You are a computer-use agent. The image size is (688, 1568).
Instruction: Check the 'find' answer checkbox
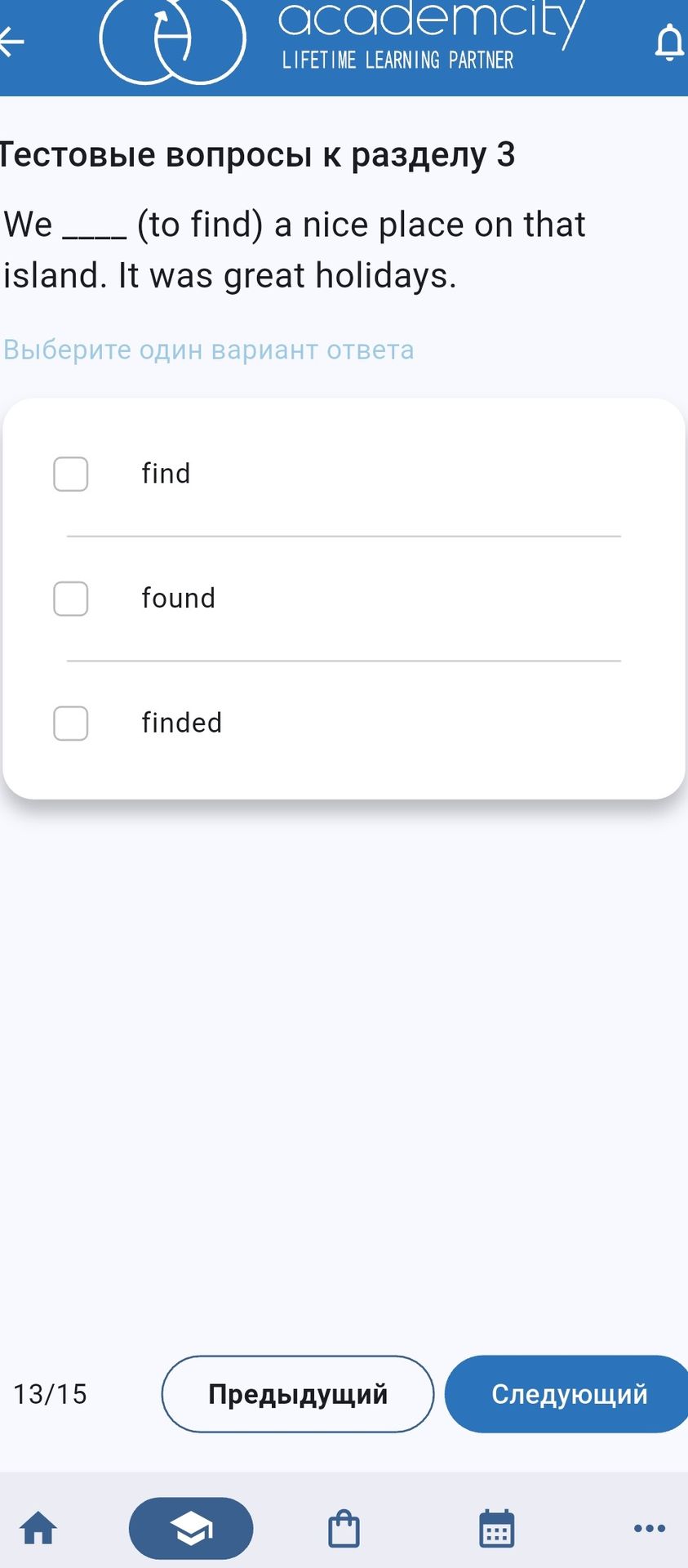pos(71,474)
